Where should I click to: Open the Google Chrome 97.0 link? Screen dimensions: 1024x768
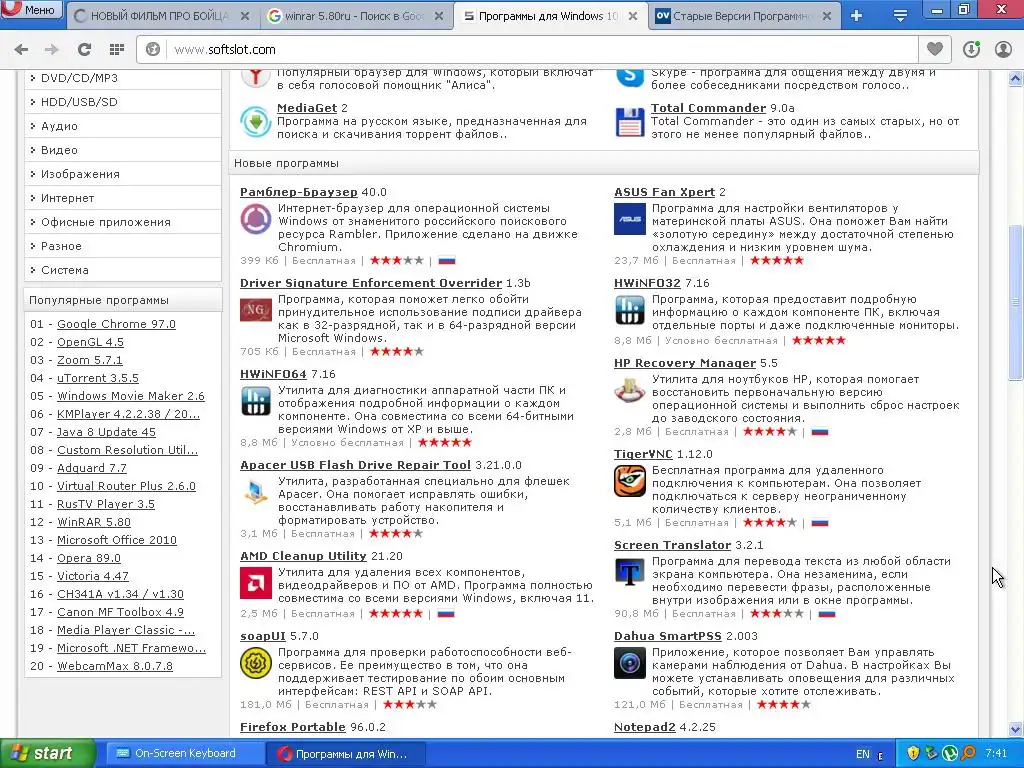[x=116, y=324]
